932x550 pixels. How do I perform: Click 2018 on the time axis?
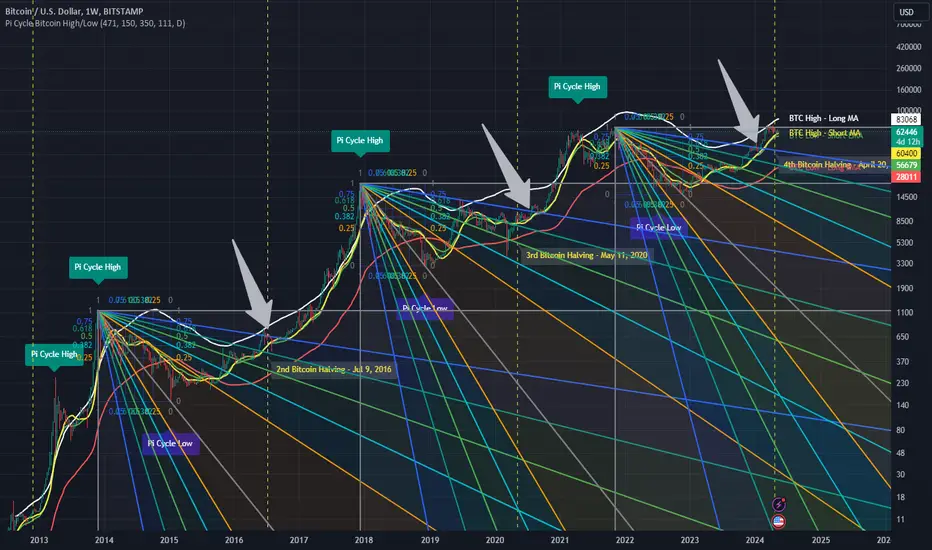tap(364, 540)
